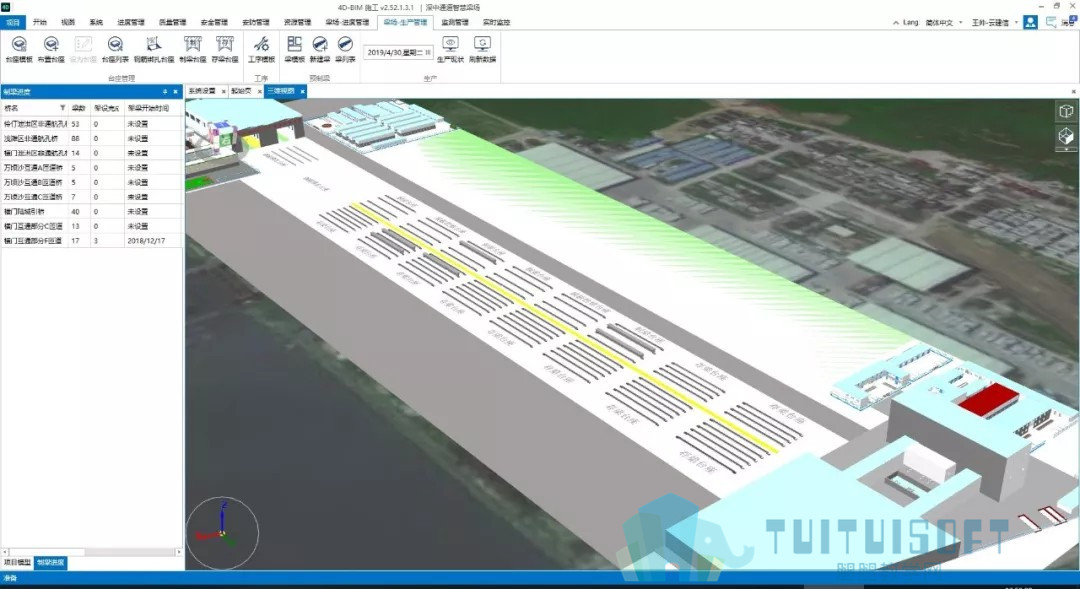Viewport: 1080px width, 589px height.
Task: Select the table row with beam count 40
Action: [x=92, y=211]
